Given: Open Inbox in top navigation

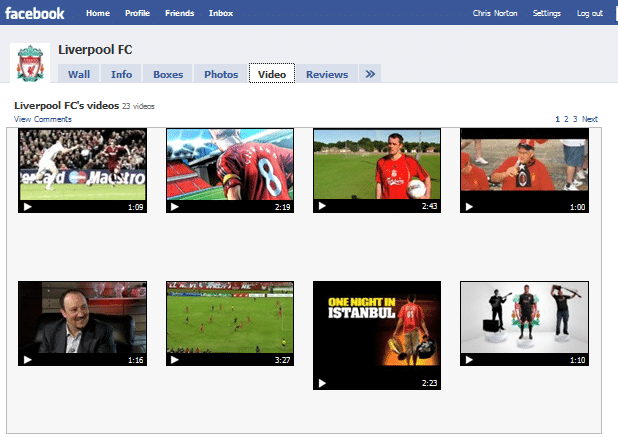Looking at the screenshot, I should [221, 13].
